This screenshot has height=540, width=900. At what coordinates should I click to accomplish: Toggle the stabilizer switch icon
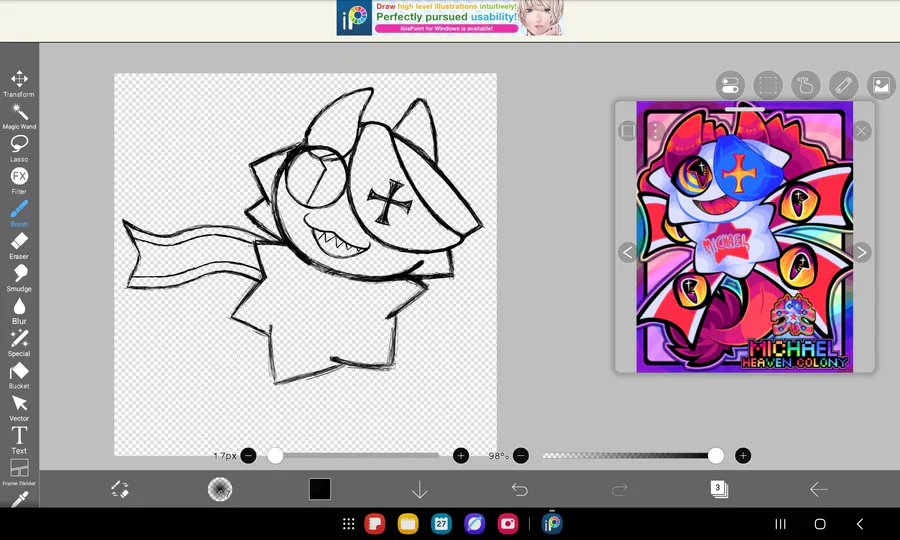tap(730, 86)
